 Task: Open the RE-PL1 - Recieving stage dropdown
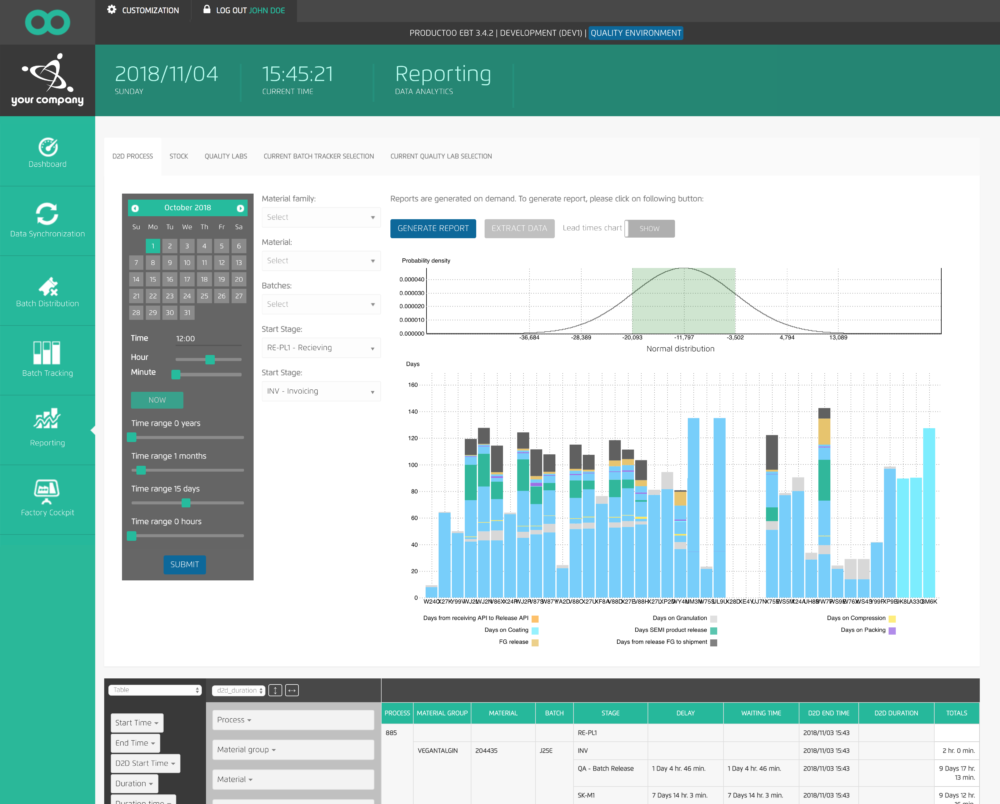[x=321, y=347]
